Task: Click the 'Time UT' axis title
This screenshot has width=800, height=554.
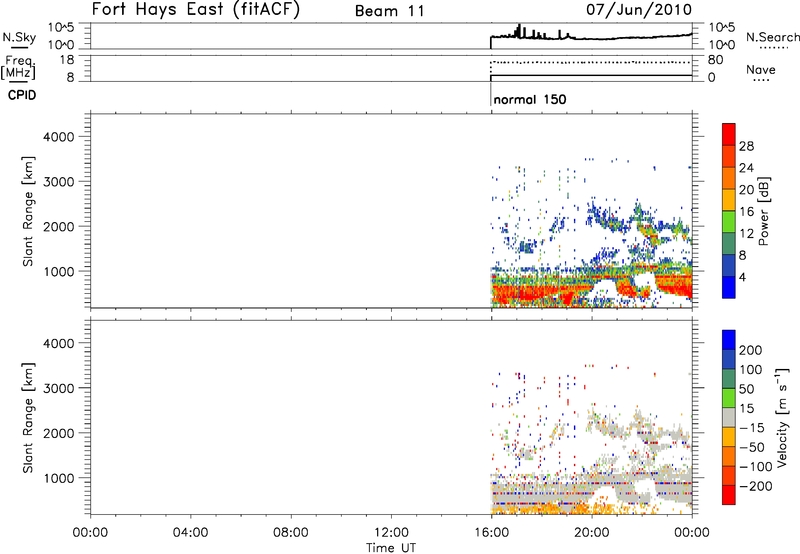Action: (391, 548)
